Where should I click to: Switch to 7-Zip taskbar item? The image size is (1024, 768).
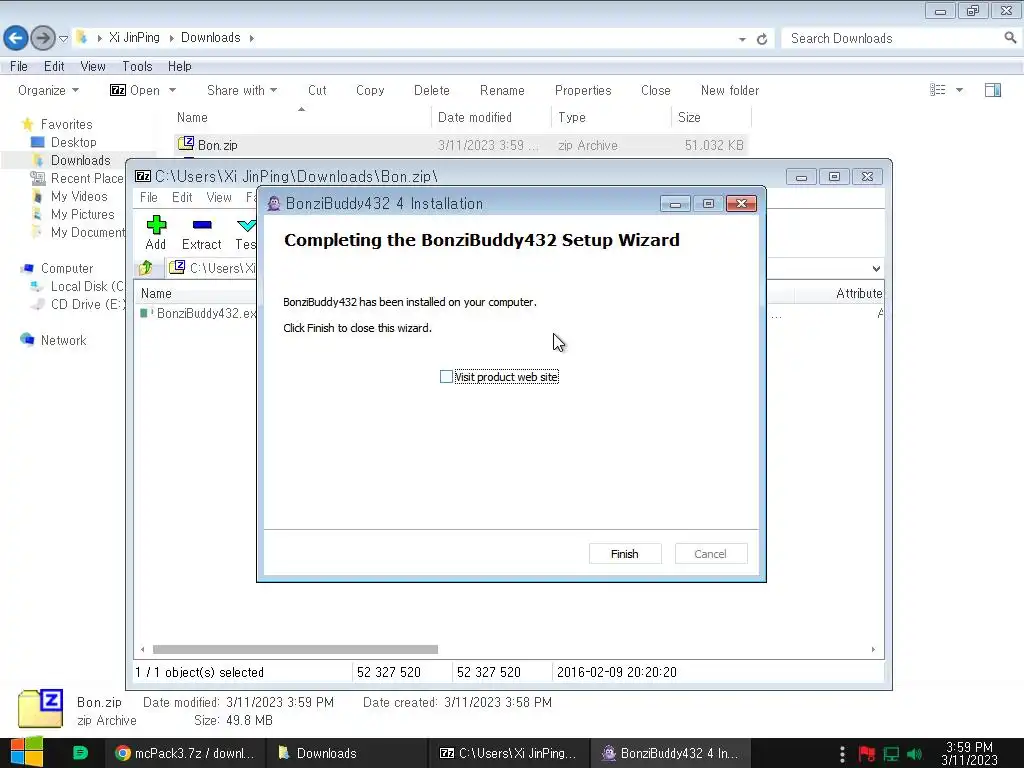pyautogui.click(x=508, y=753)
